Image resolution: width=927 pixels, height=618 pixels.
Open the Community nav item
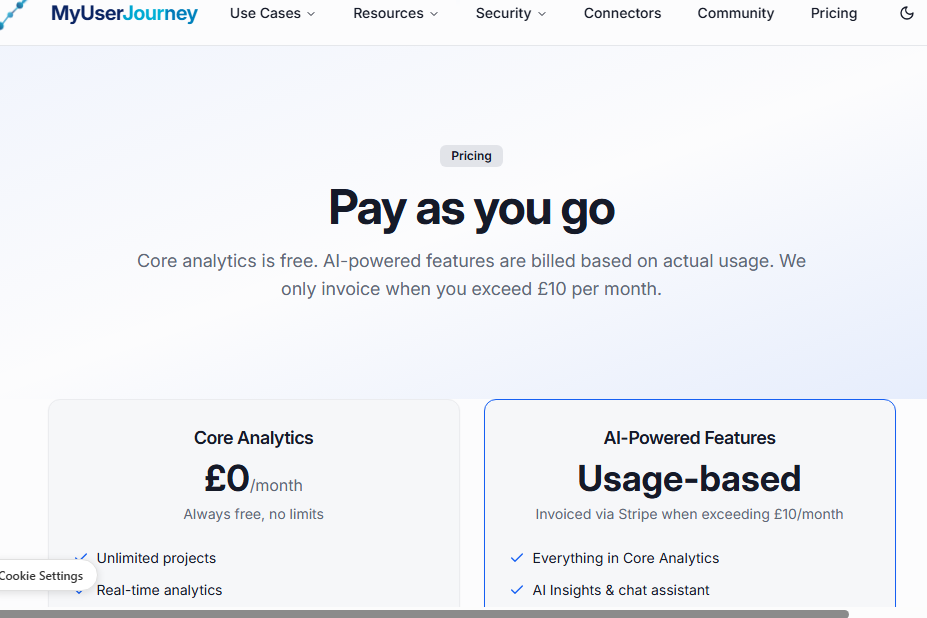pyautogui.click(x=736, y=14)
